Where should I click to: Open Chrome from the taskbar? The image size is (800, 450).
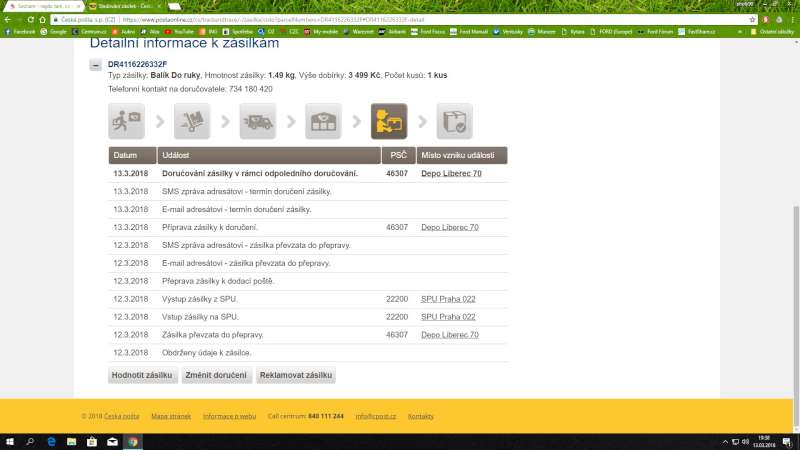133,441
